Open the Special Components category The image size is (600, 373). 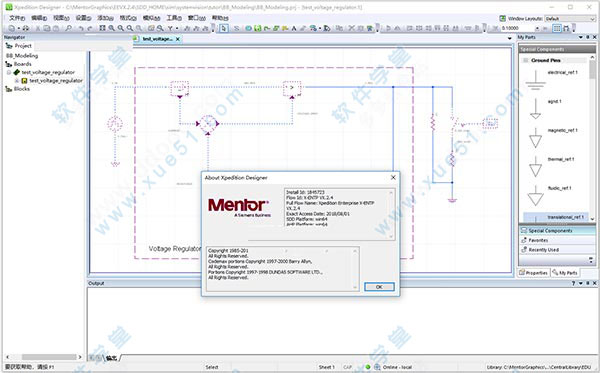(x=557, y=231)
